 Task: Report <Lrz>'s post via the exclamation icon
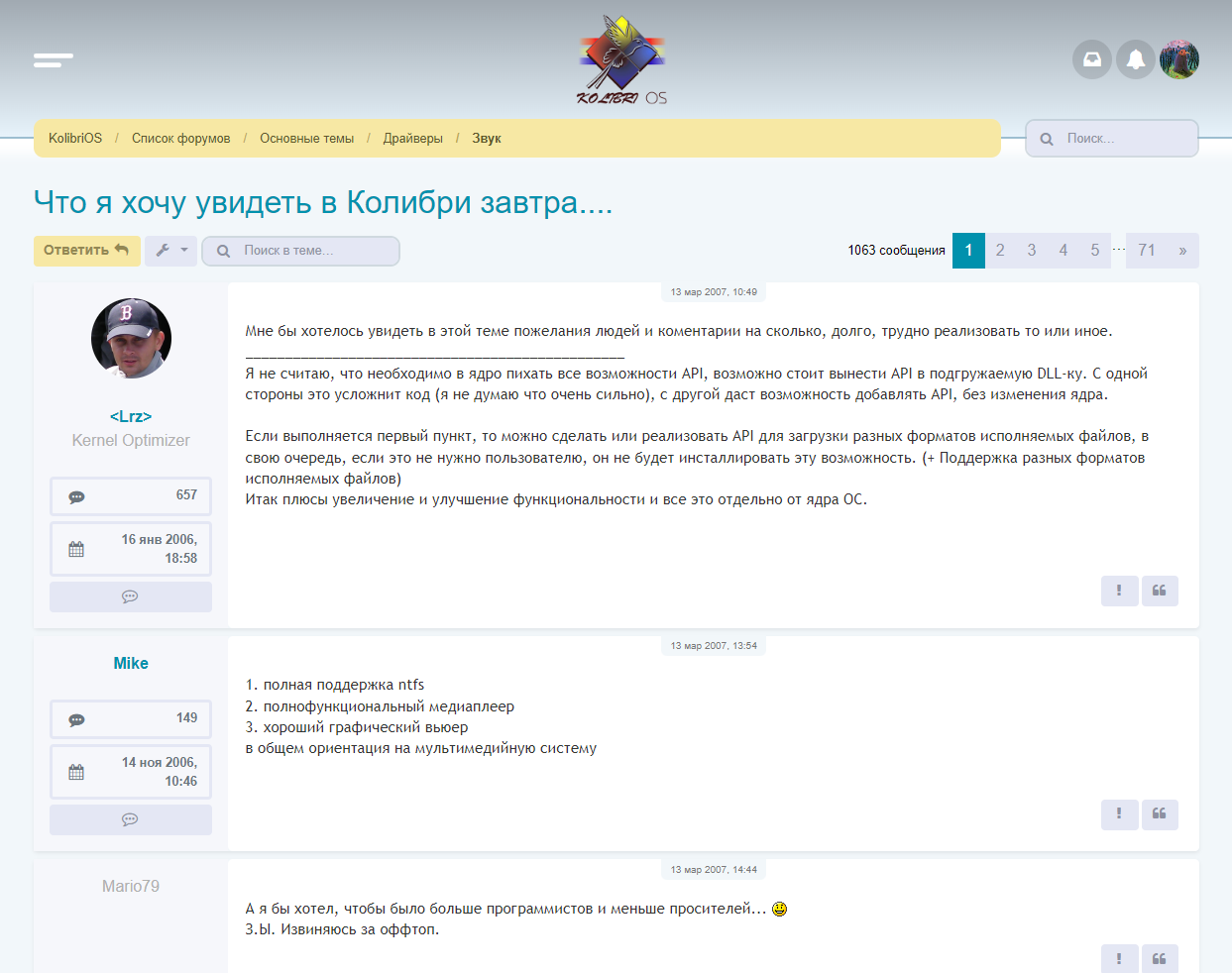1120,591
